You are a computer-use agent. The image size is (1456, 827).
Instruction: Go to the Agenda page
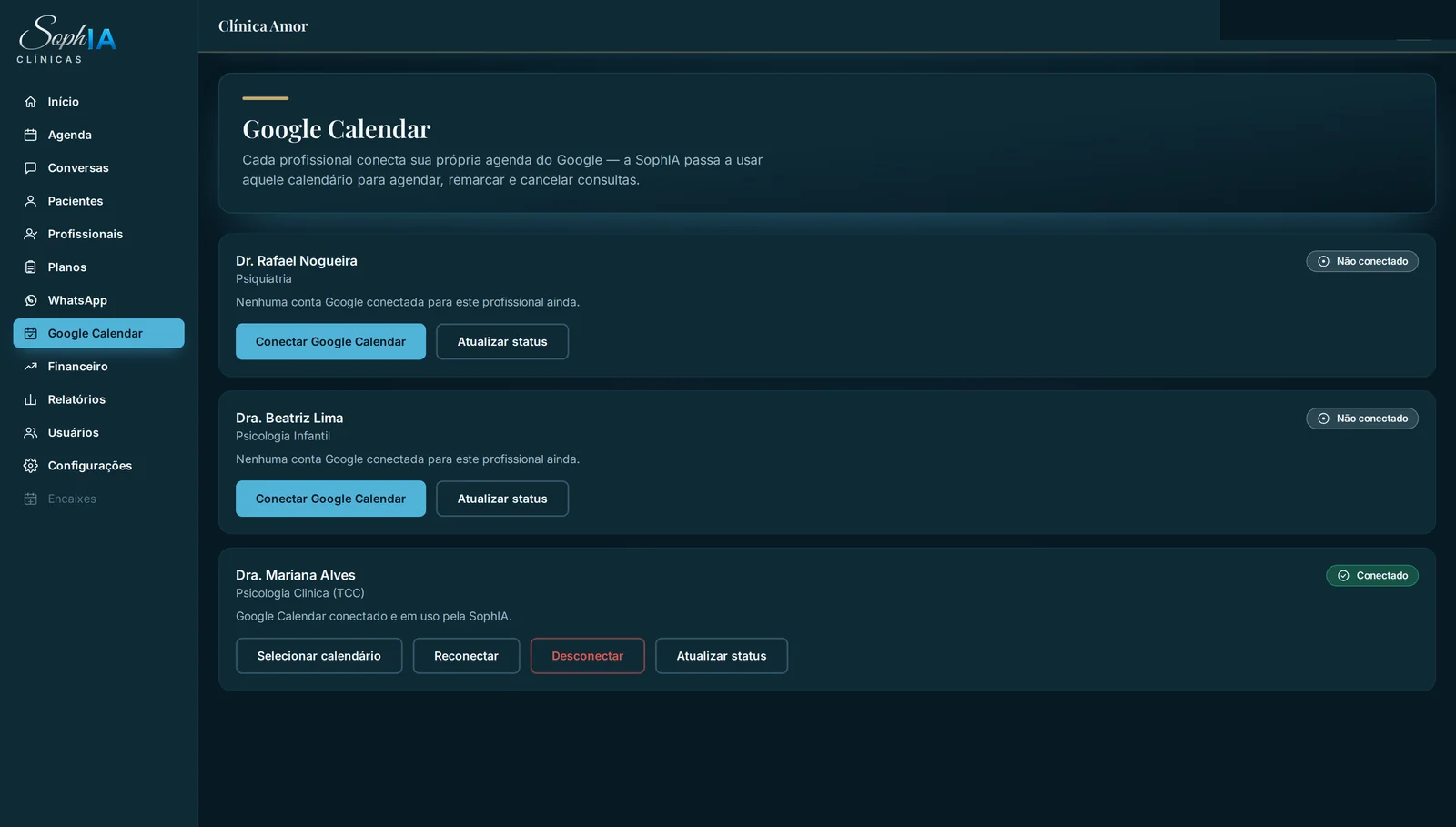[x=99, y=135]
